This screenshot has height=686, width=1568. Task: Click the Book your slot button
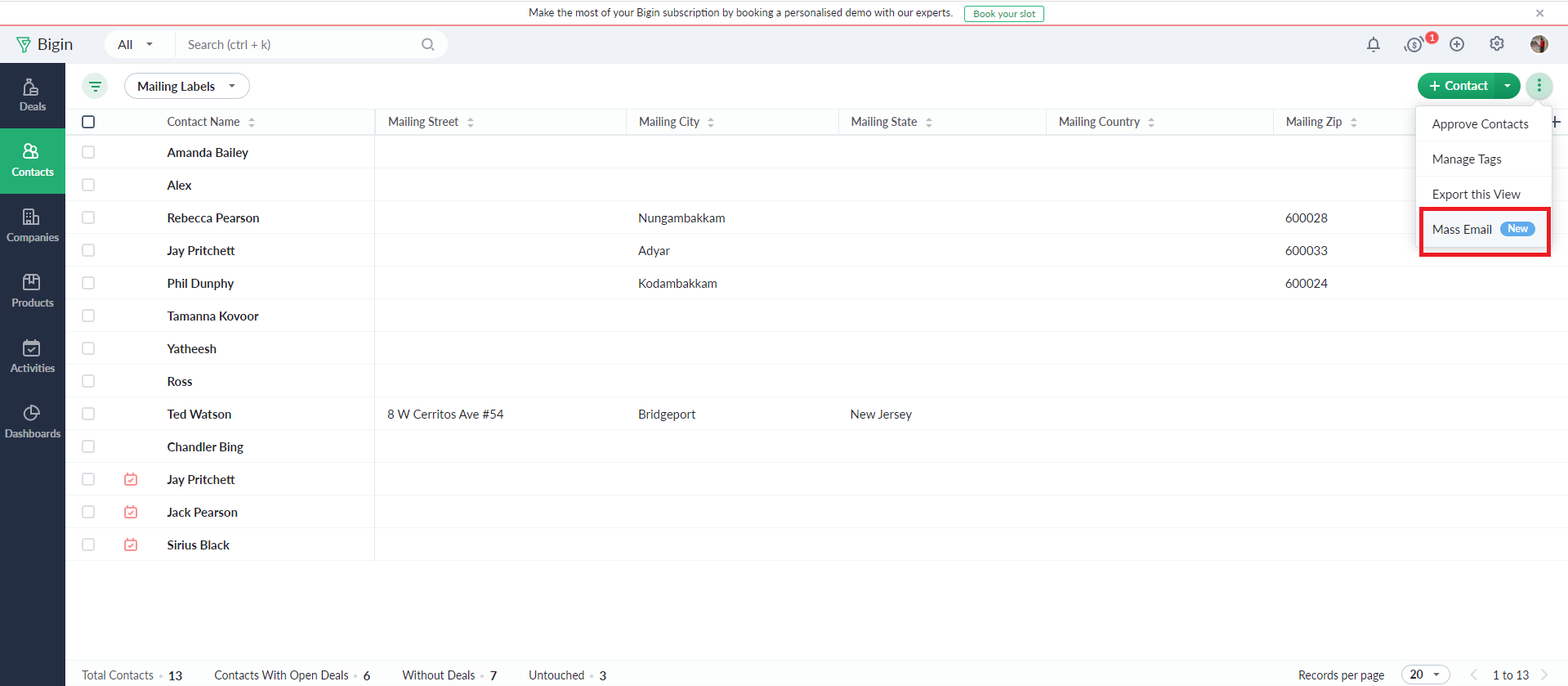[1003, 14]
